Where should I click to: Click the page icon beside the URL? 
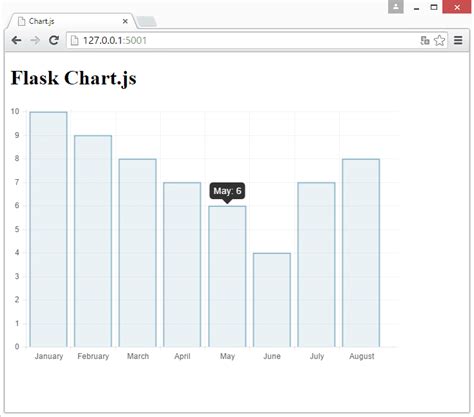click(x=75, y=41)
